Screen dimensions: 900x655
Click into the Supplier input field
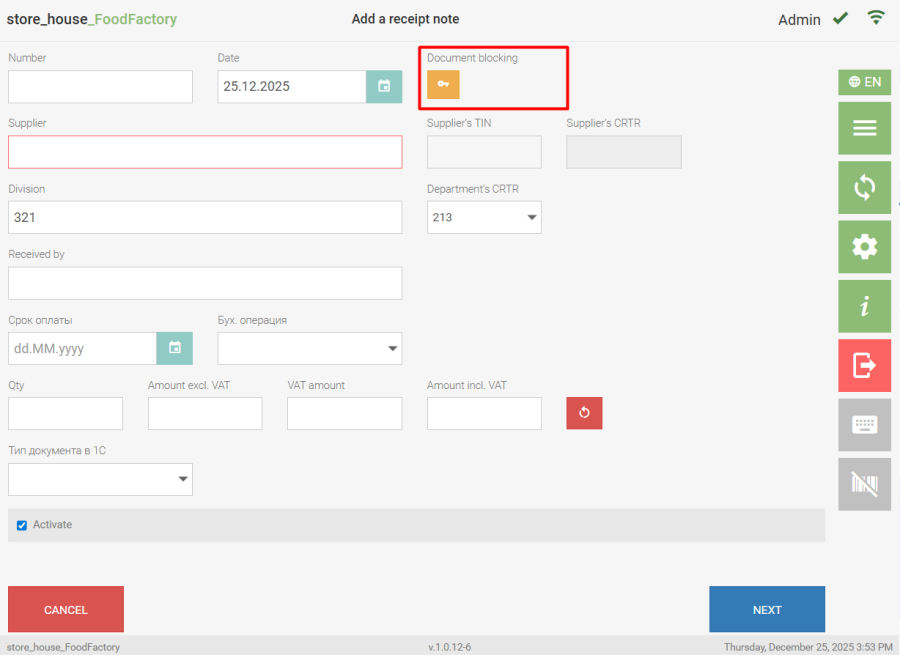click(x=205, y=152)
